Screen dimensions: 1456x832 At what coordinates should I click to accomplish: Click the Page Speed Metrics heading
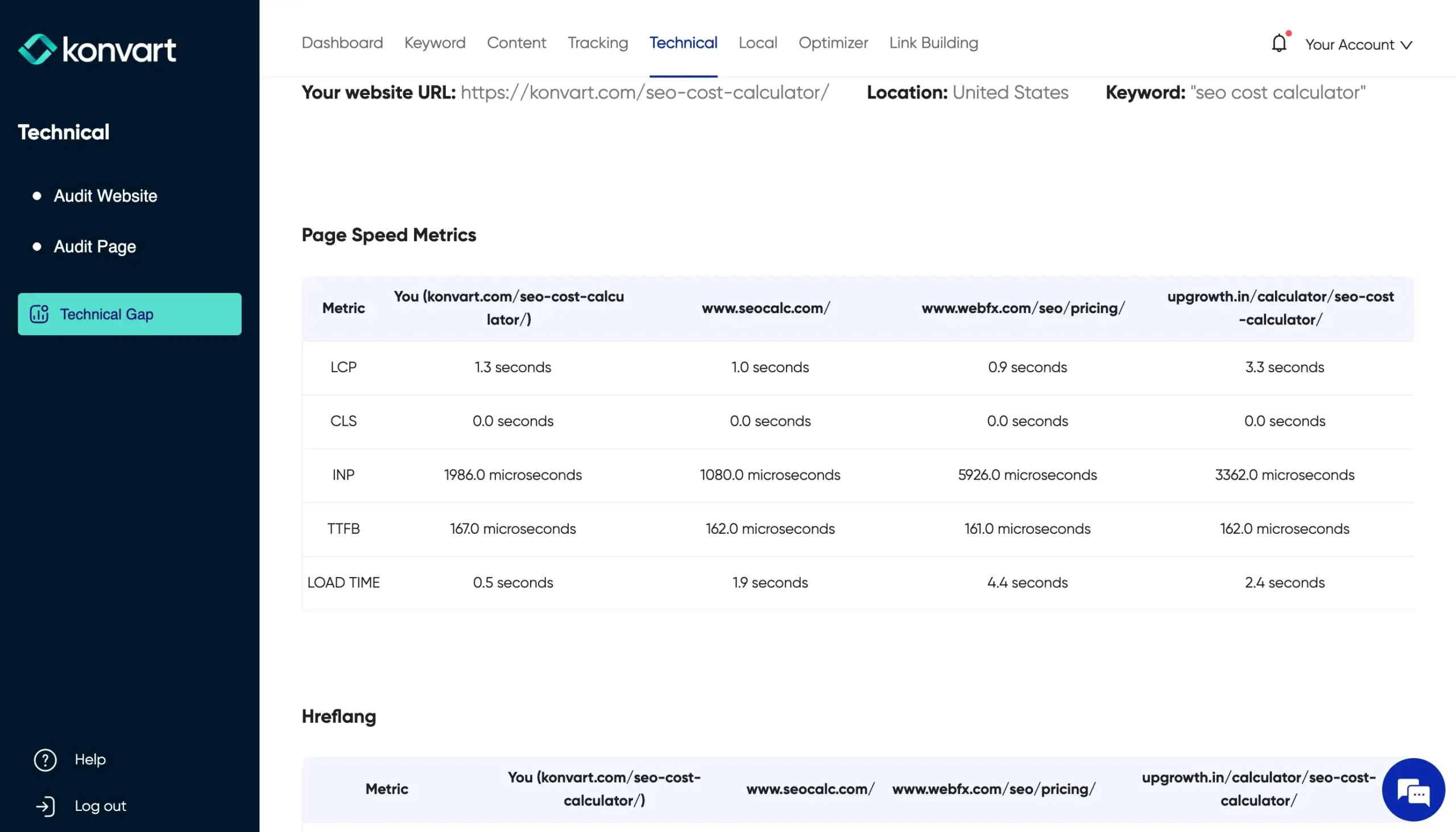coord(389,235)
